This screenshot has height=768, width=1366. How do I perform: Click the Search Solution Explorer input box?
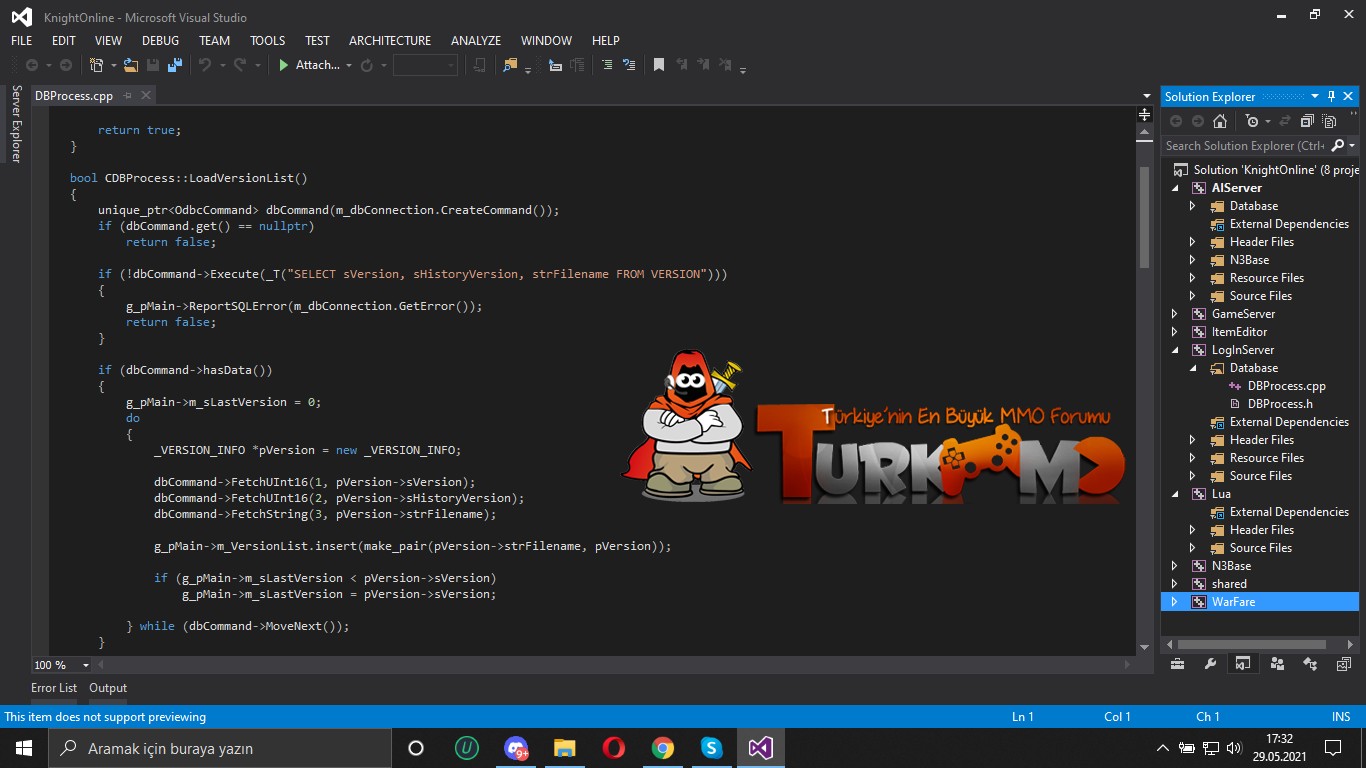1243,146
